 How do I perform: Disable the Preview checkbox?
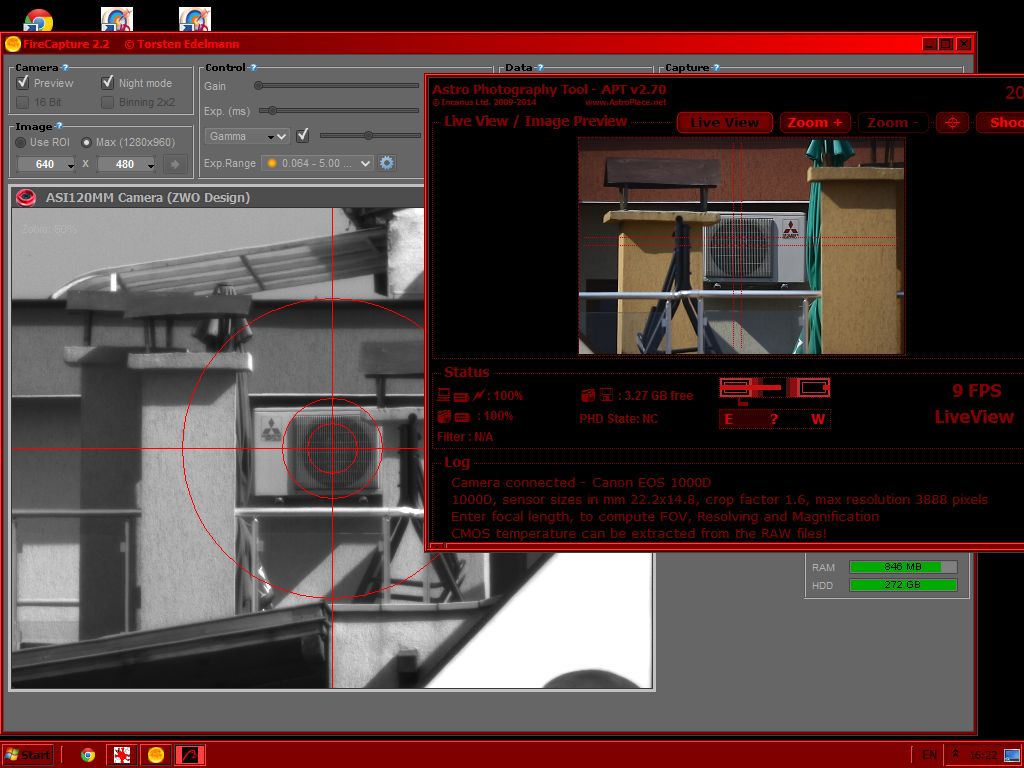pyautogui.click(x=23, y=83)
